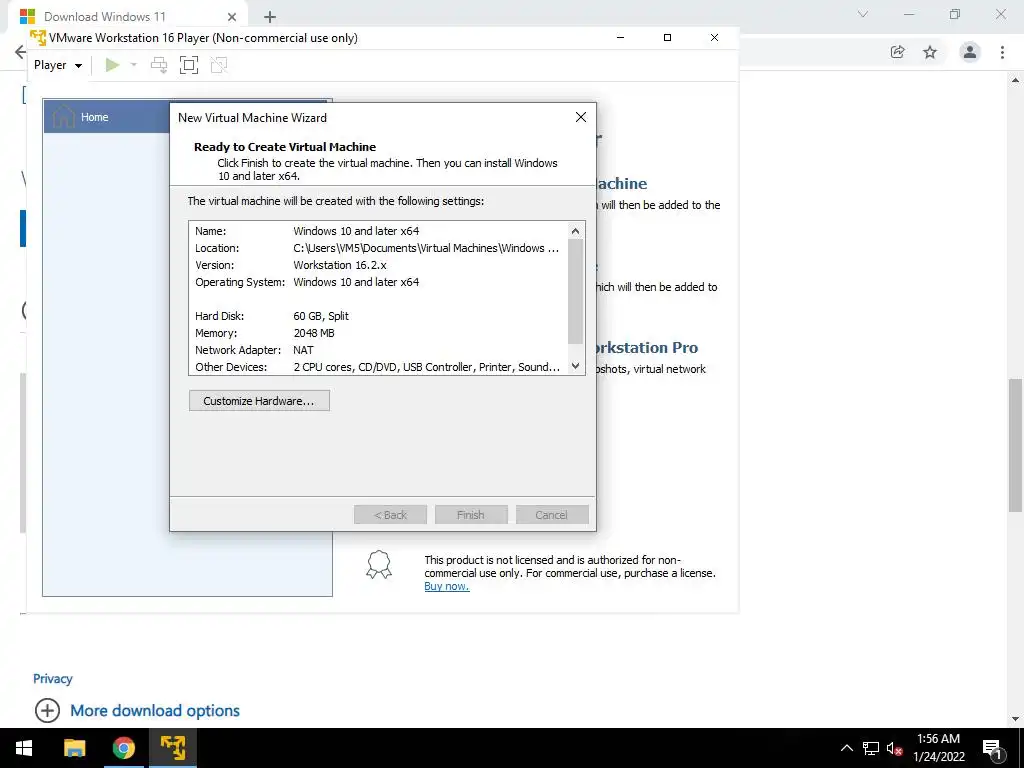The height and width of the screenshot is (768, 1024).
Task: Open a new browser tab
Action: pos(270,17)
